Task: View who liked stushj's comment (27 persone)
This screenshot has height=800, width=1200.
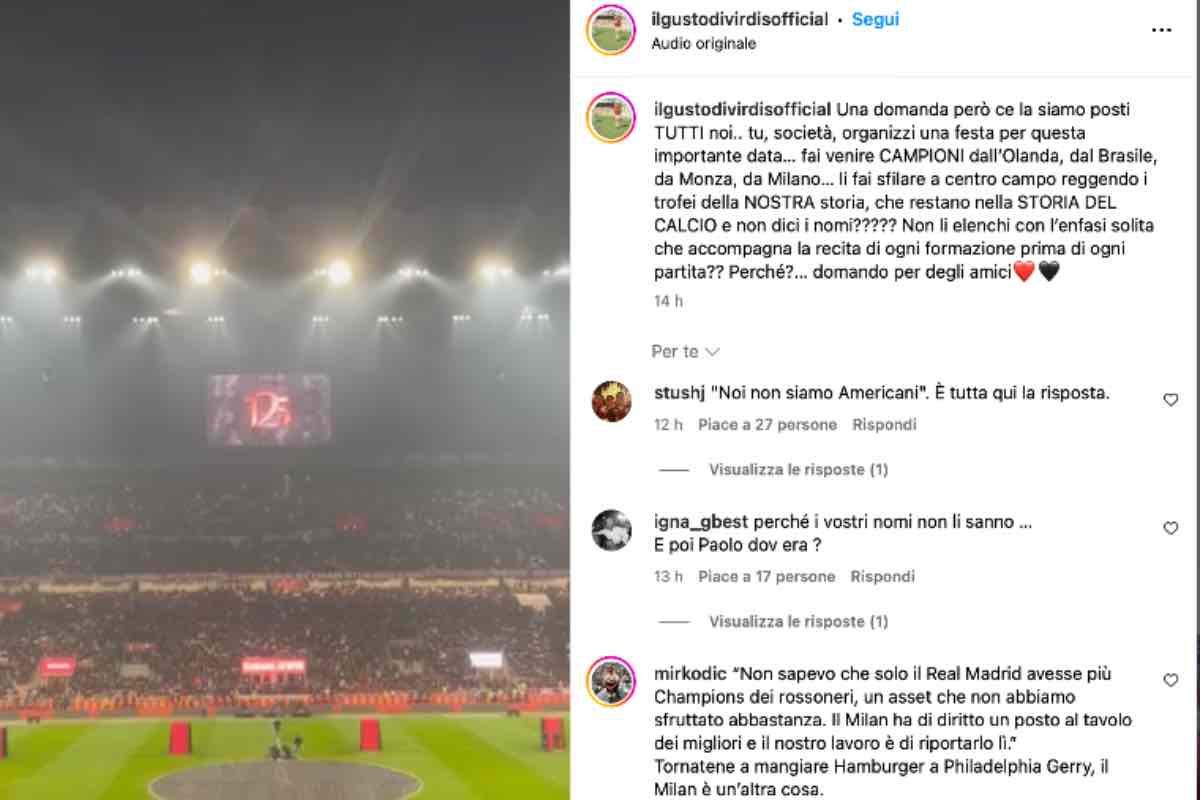Action: click(x=767, y=424)
